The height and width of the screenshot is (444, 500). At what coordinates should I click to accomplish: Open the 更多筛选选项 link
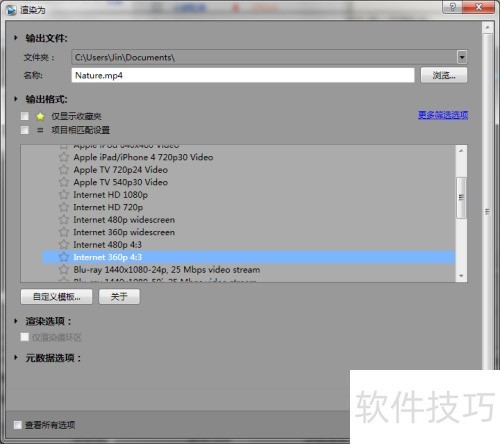pyautogui.click(x=443, y=115)
